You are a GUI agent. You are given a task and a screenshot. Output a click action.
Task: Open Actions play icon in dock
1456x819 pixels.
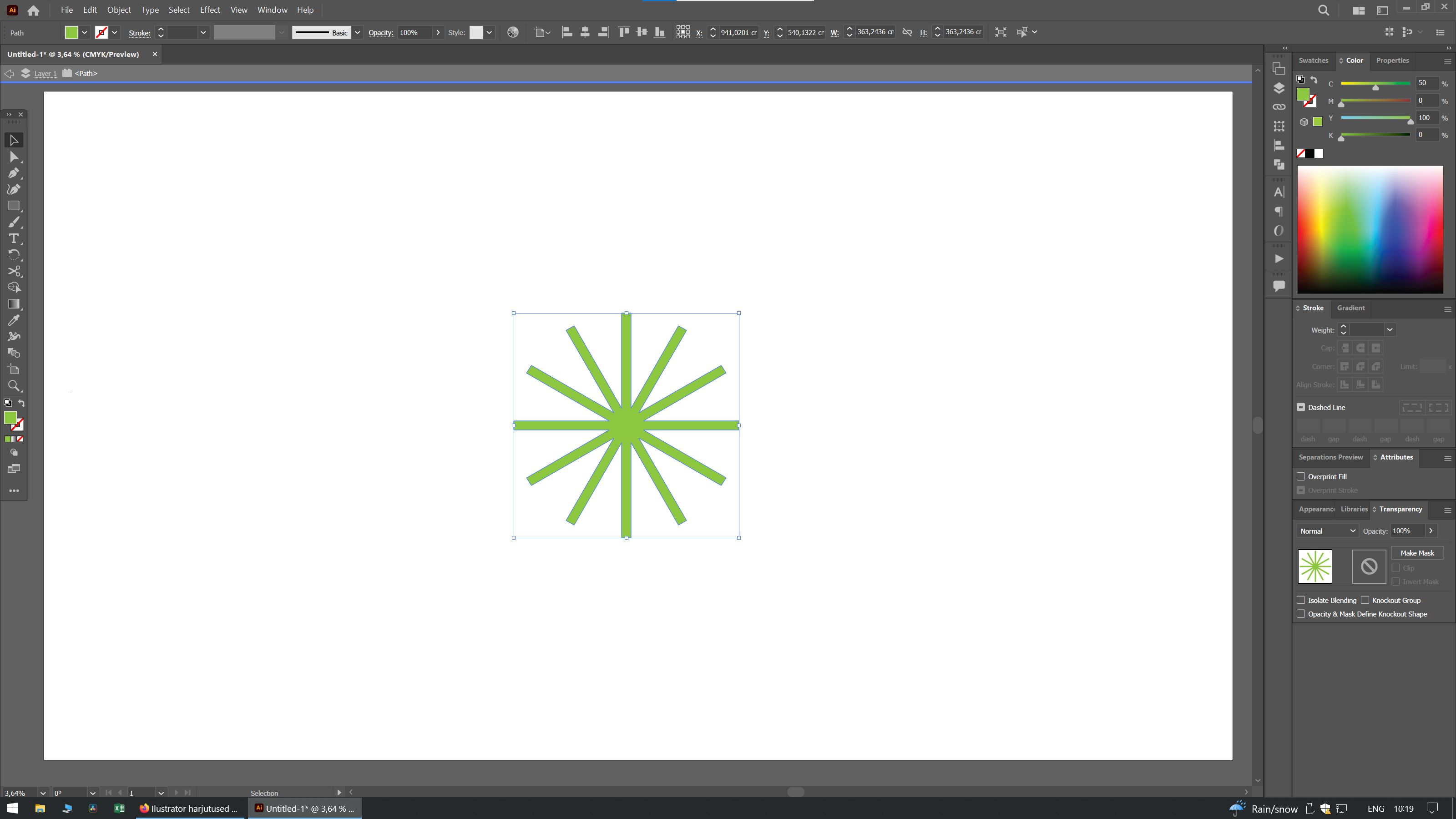coord(1279,258)
